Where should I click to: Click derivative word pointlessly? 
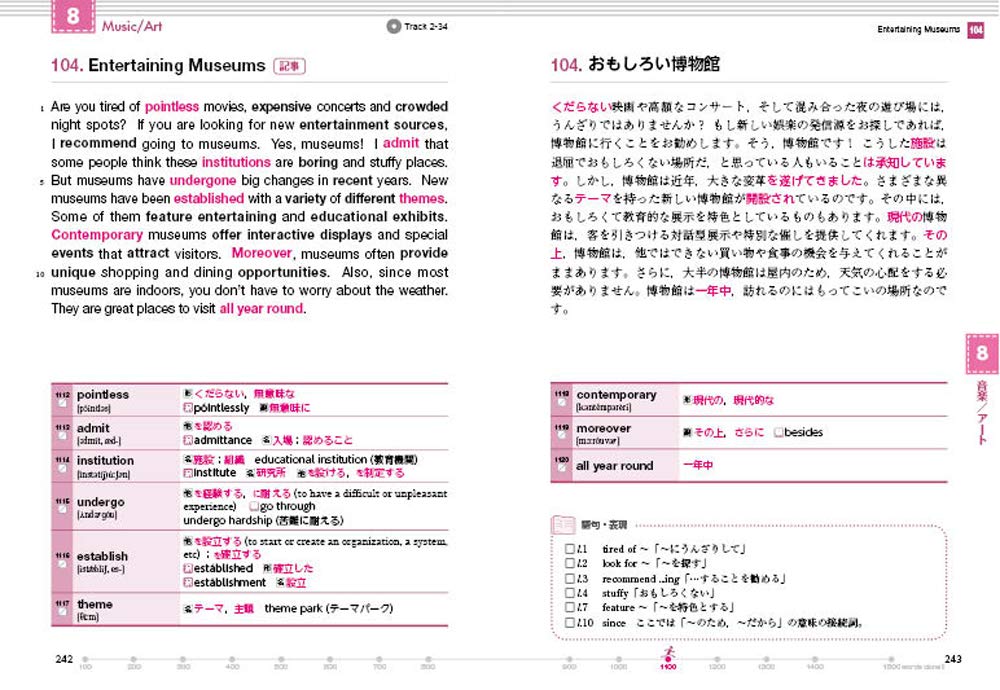(x=221, y=407)
